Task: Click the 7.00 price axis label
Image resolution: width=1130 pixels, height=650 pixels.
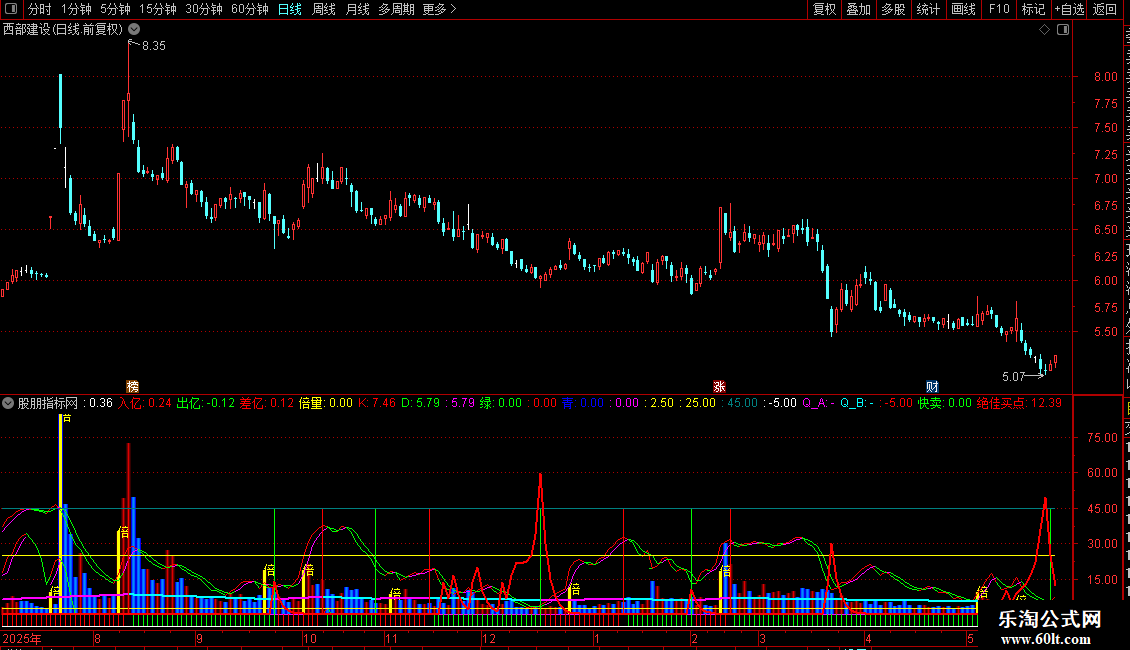Action: point(1105,179)
